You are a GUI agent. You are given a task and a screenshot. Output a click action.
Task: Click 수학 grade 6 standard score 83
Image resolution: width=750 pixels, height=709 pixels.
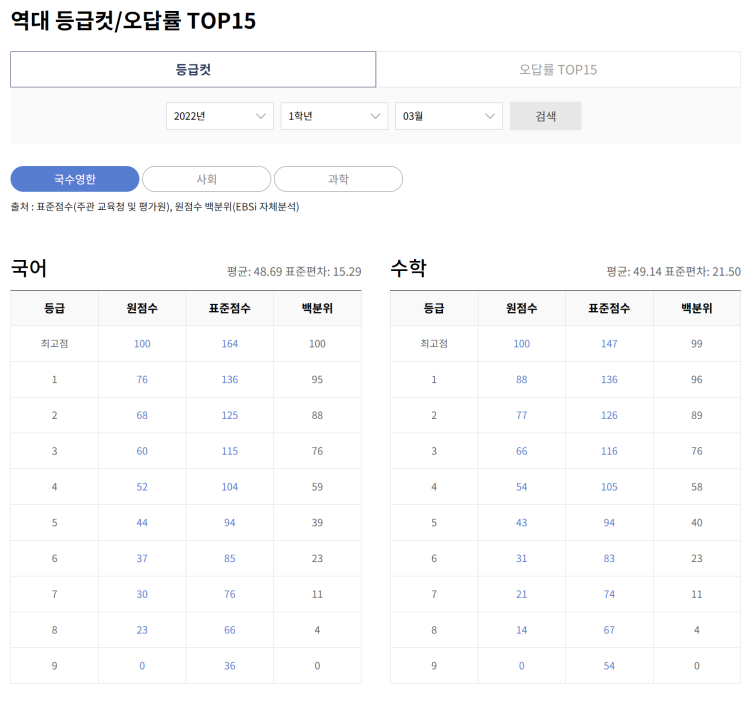coord(609,558)
